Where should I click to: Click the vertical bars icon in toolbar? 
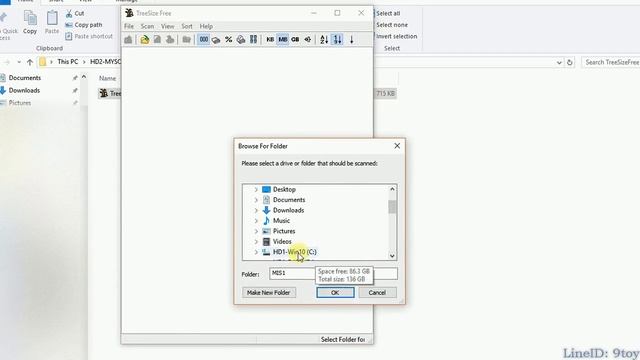(x=253, y=40)
